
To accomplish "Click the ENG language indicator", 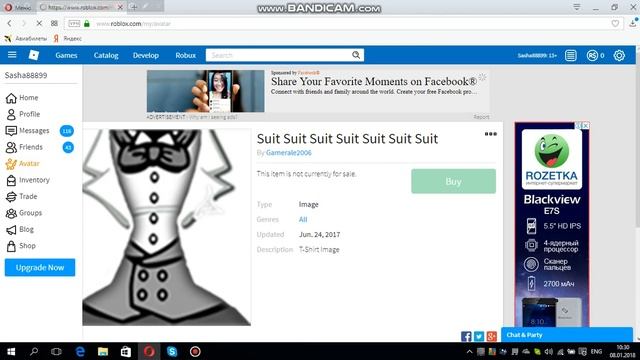I will [x=596, y=351].
